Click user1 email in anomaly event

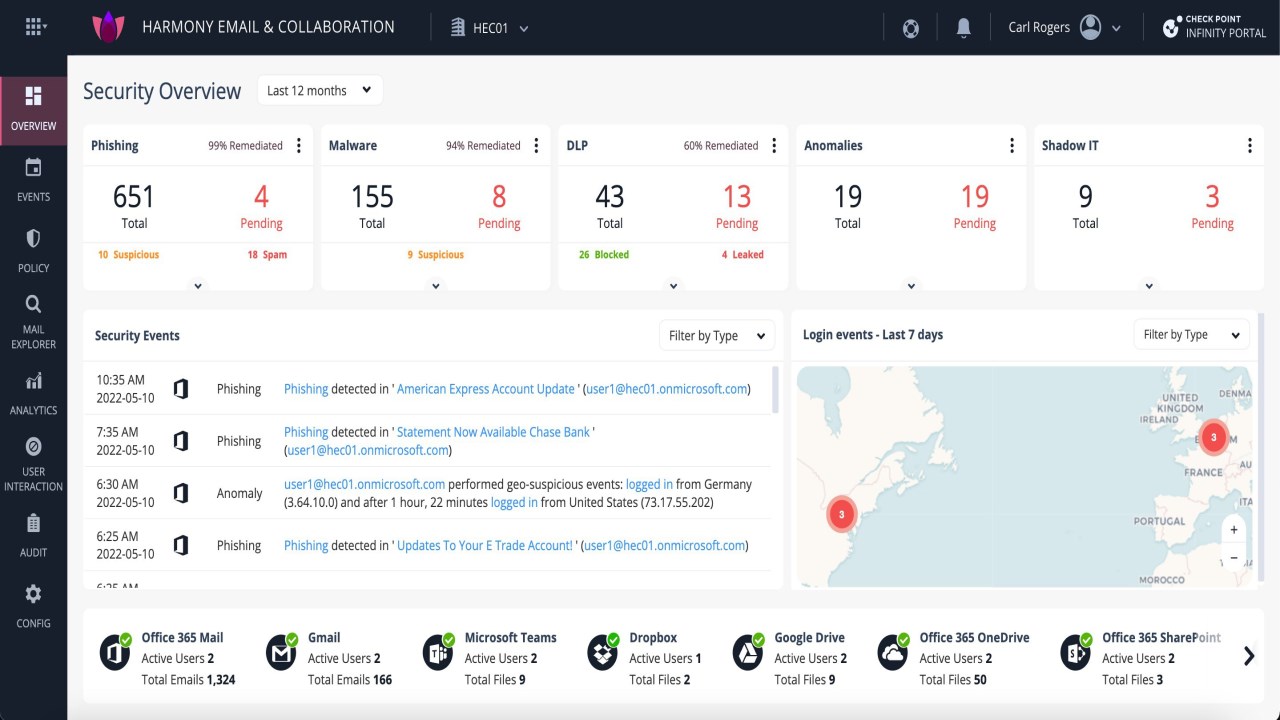click(x=365, y=484)
